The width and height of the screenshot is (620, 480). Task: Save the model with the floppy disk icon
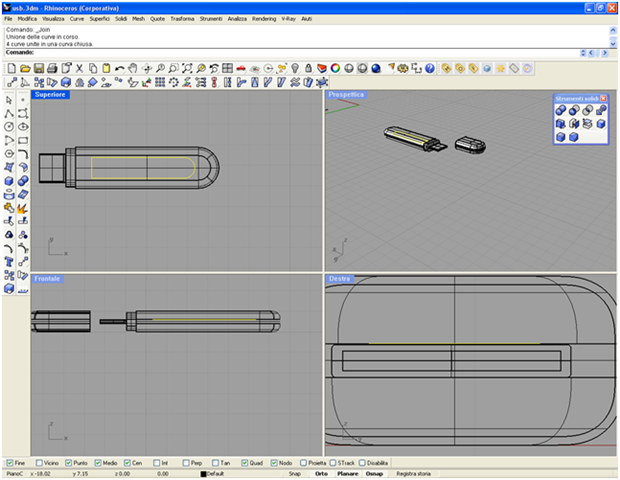[x=38, y=68]
